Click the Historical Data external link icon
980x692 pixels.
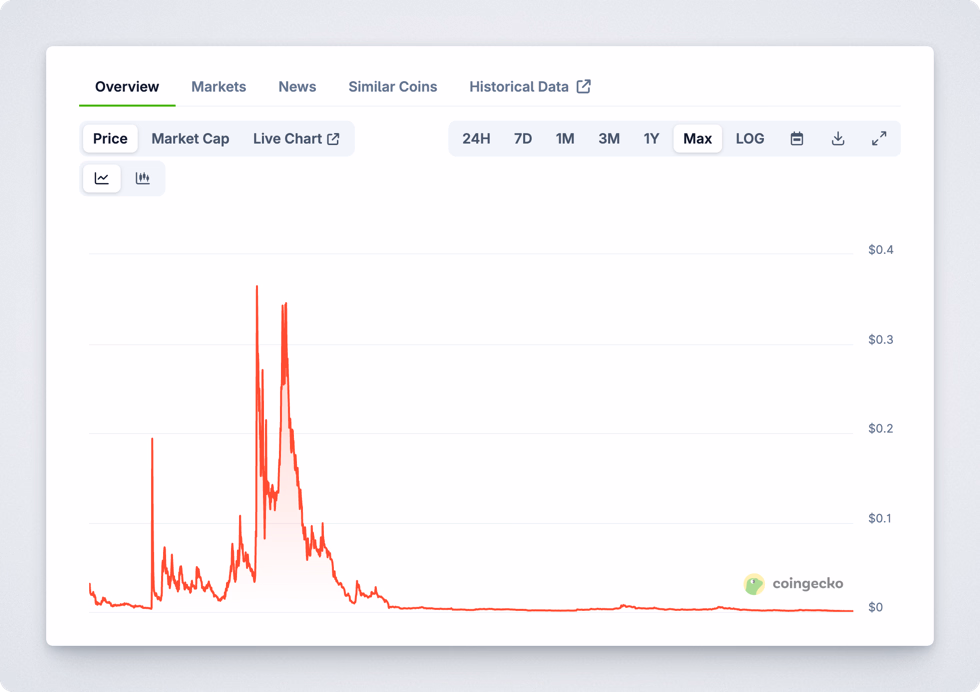(x=584, y=86)
